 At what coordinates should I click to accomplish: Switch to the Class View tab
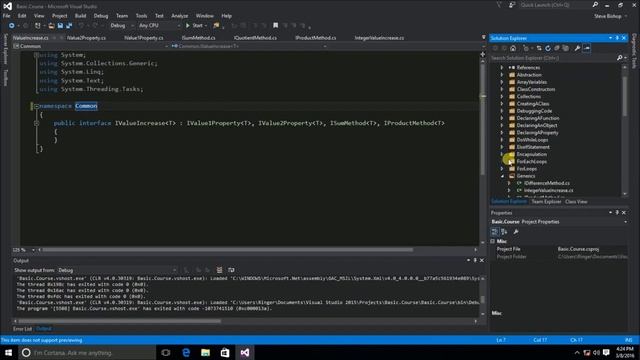[576, 202]
